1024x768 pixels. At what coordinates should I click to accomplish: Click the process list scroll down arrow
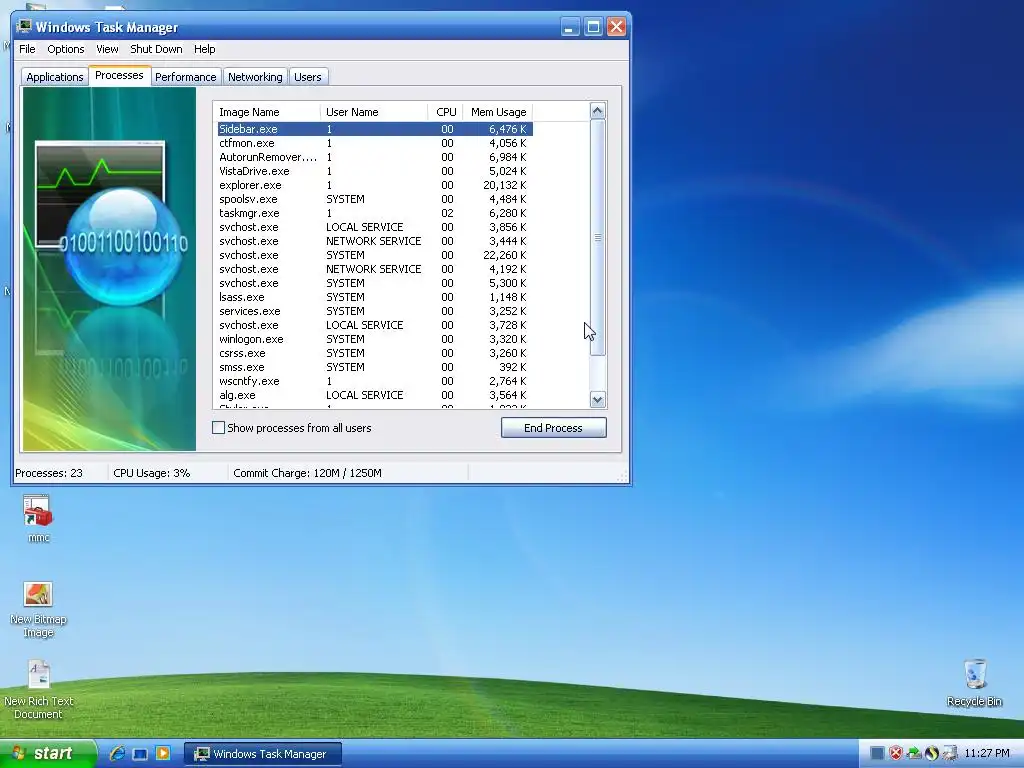(x=598, y=399)
